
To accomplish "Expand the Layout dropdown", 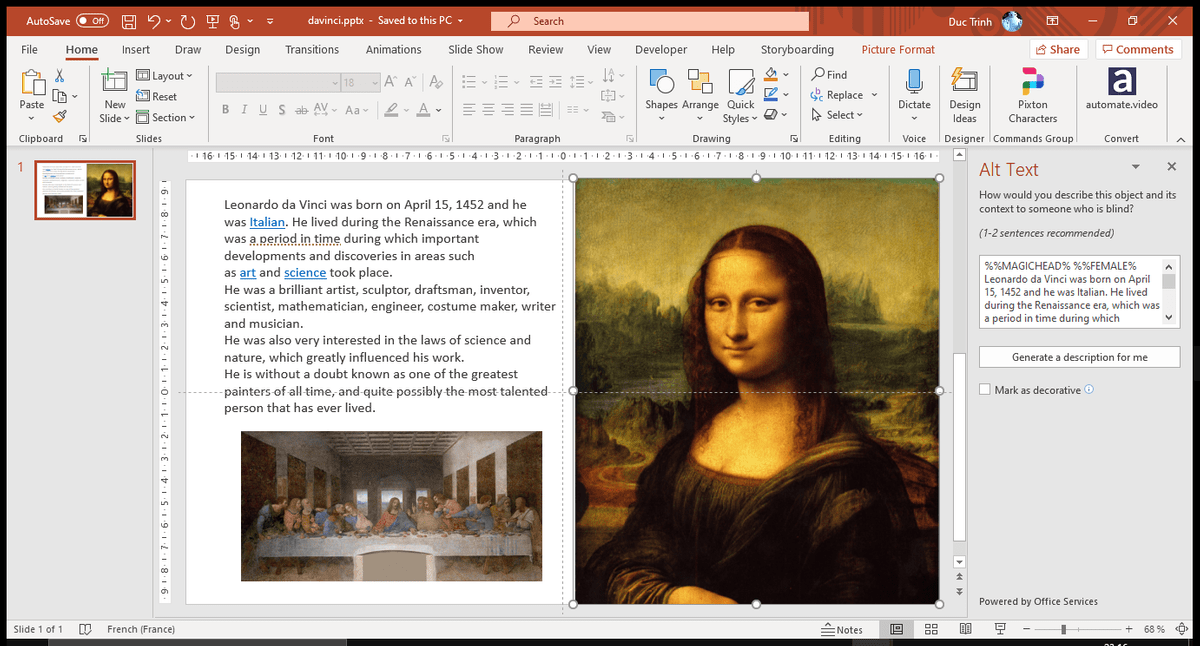I will click(x=164, y=76).
